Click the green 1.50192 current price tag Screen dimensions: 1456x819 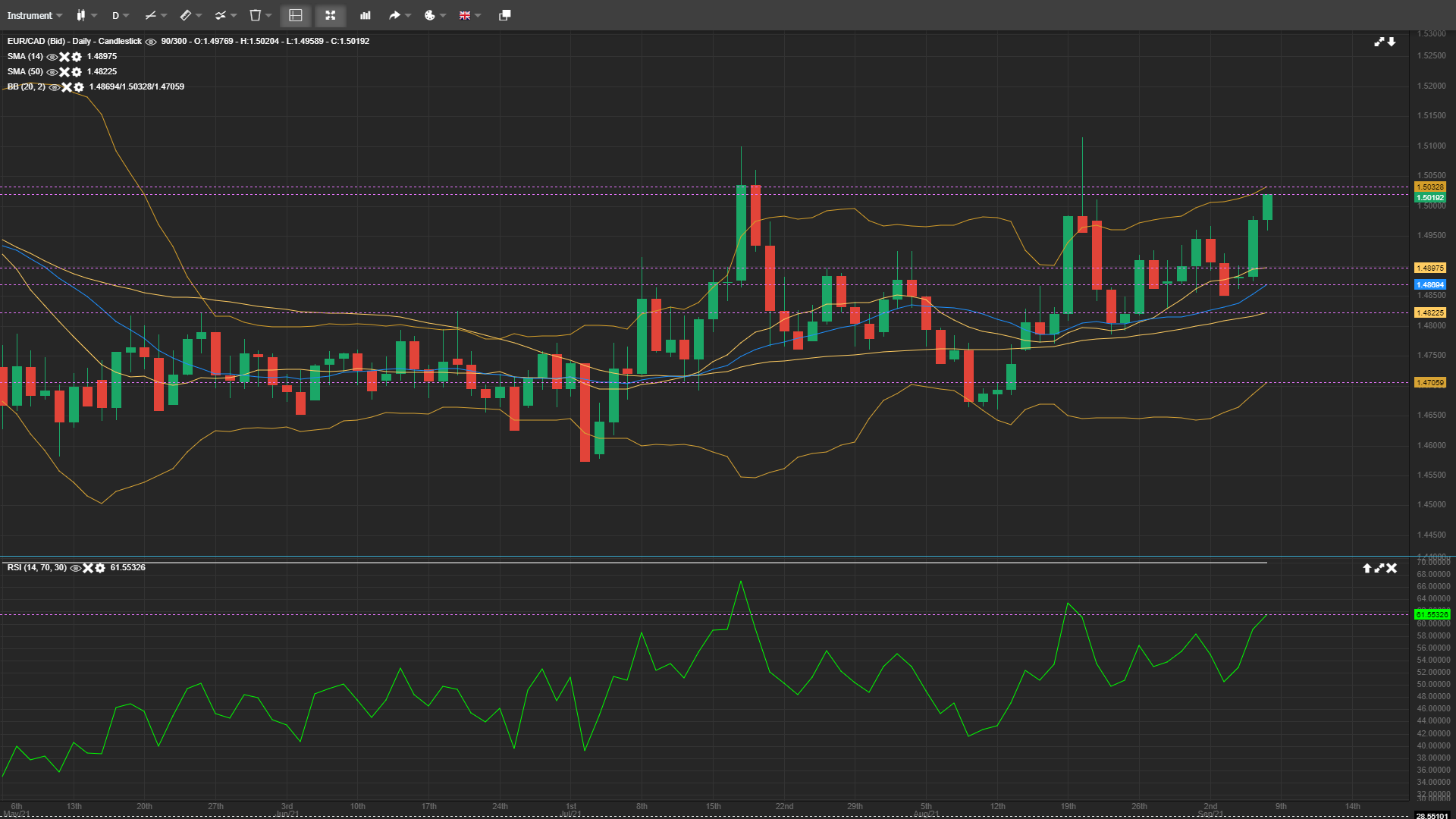pyautogui.click(x=1430, y=198)
